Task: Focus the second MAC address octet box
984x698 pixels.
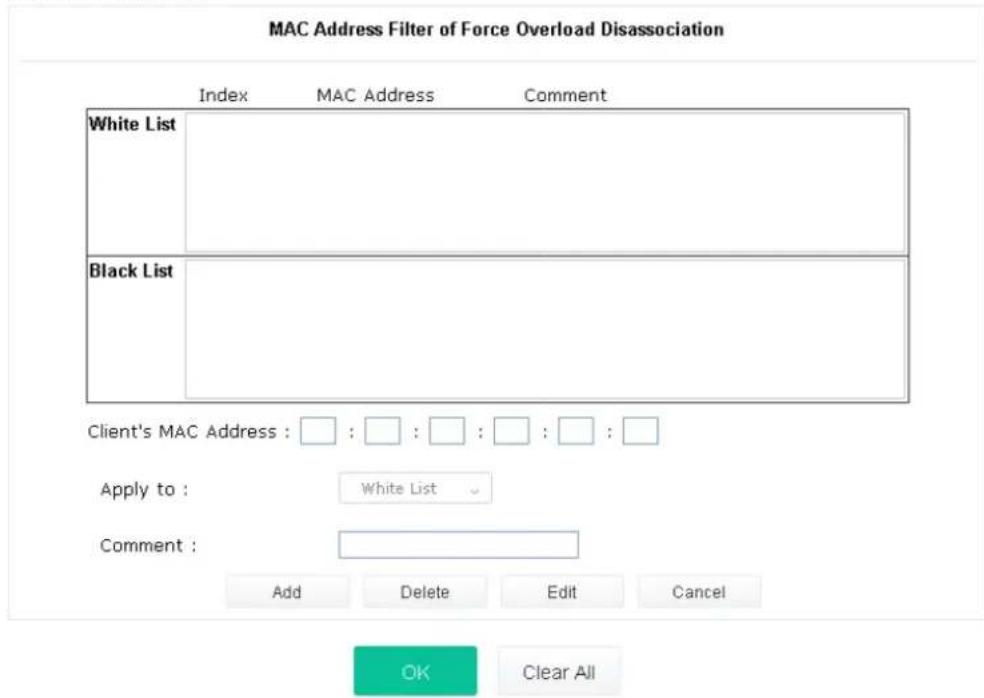Action: pyautogui.click(x=382, y=431)
